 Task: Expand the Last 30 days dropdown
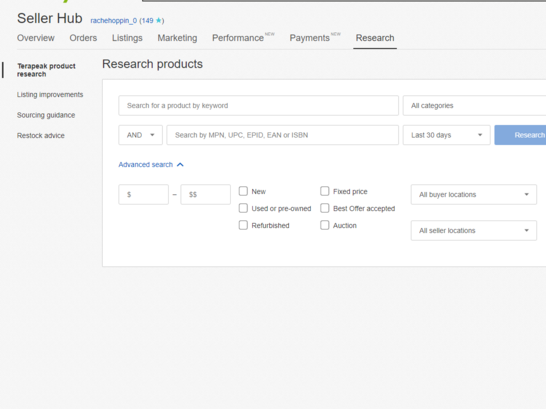coord(446,135)
